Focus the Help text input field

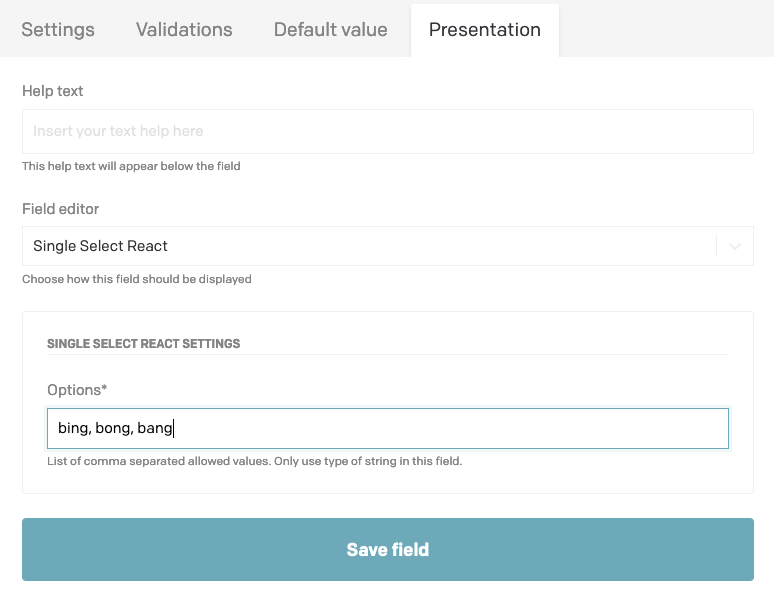tap(387, 131)
